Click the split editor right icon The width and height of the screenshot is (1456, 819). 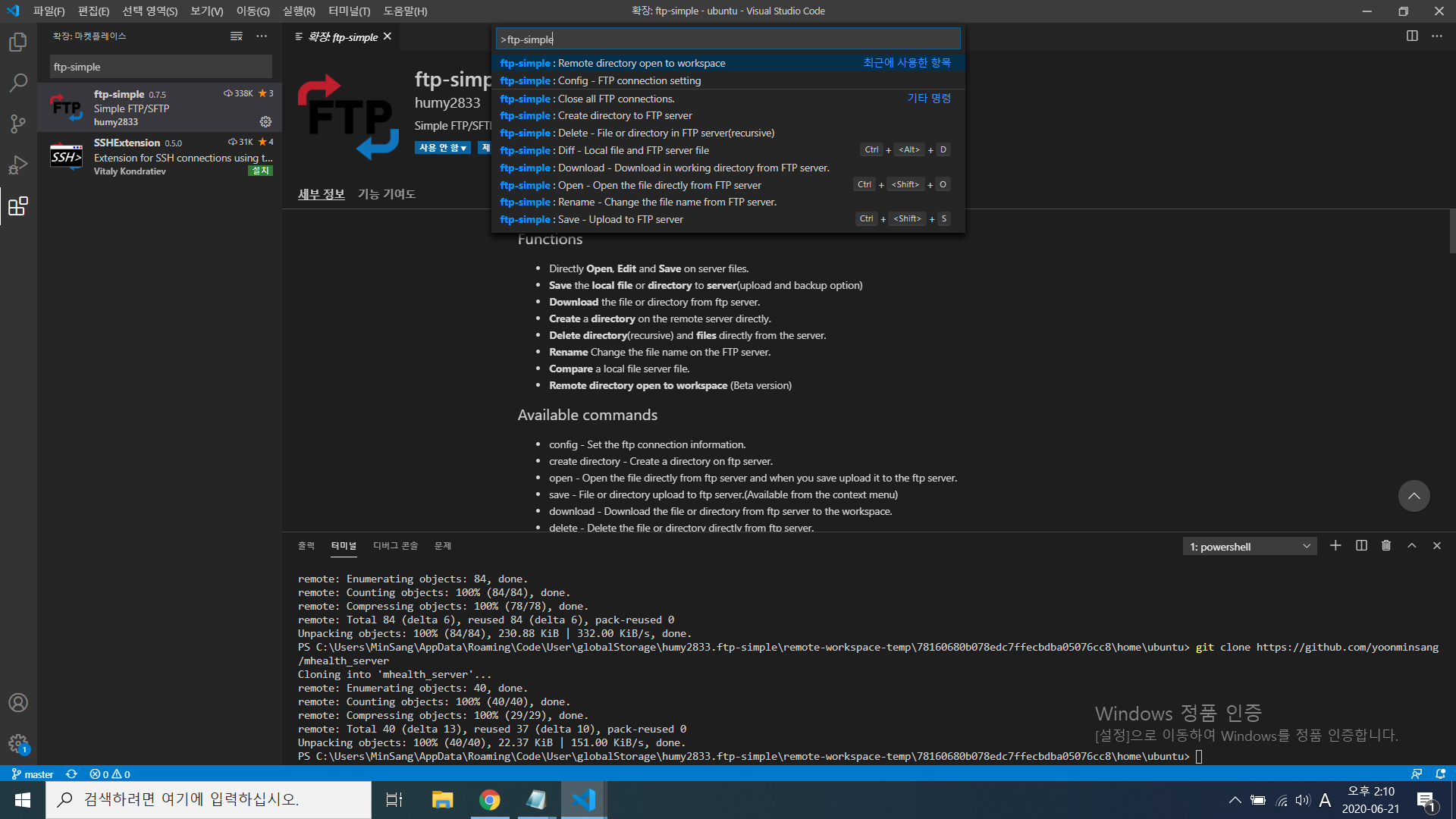tap(1412, 36)
